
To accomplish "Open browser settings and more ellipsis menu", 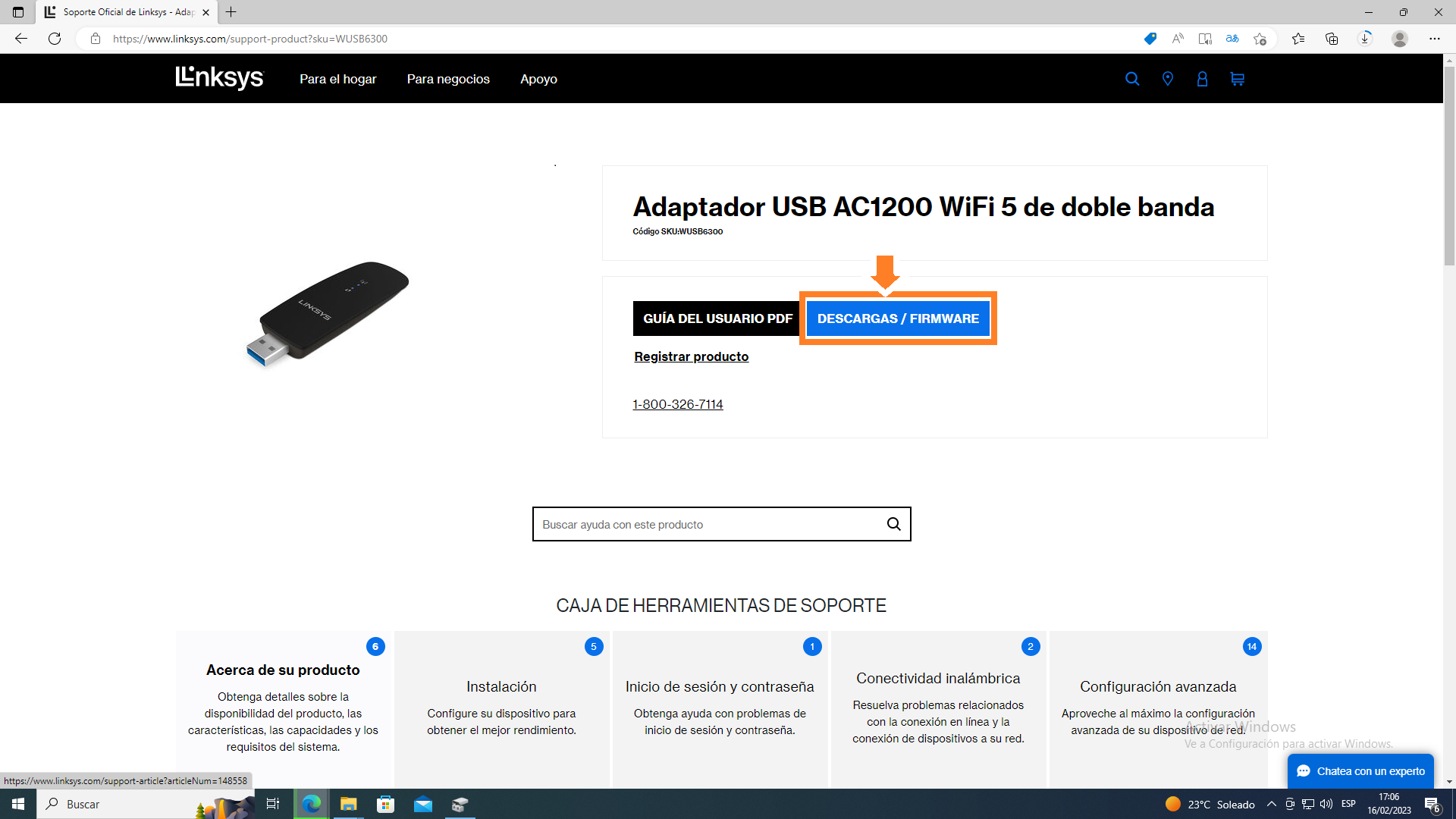I will [1434, 39].
